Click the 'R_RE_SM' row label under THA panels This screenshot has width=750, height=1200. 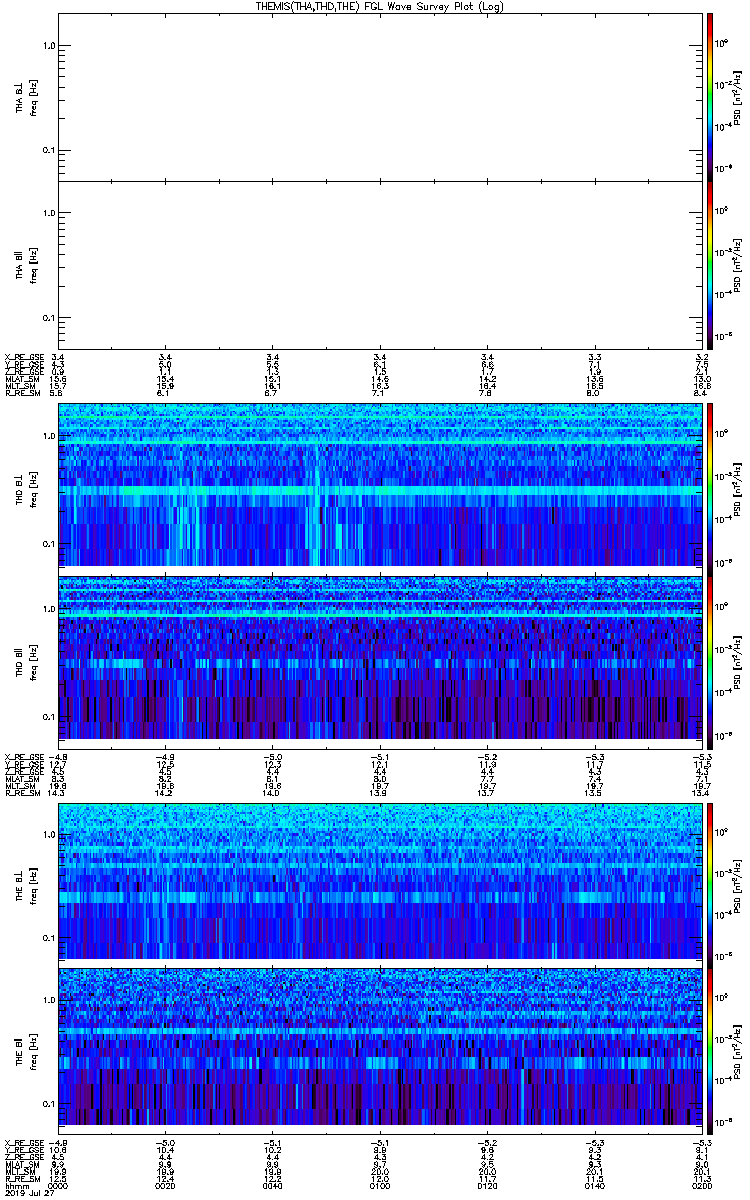pos(22,393)
